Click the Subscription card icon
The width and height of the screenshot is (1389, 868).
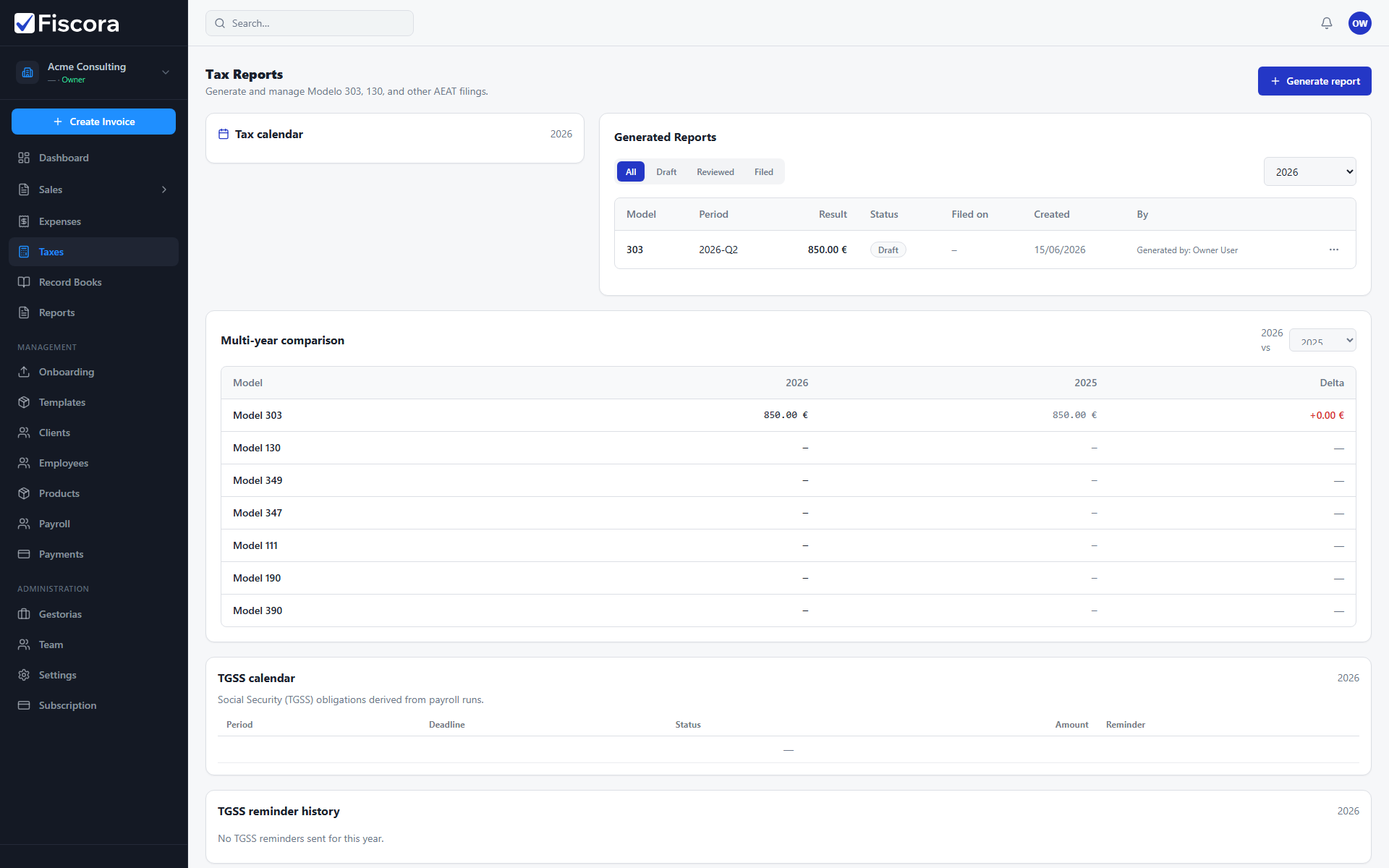tap(24, 705)
